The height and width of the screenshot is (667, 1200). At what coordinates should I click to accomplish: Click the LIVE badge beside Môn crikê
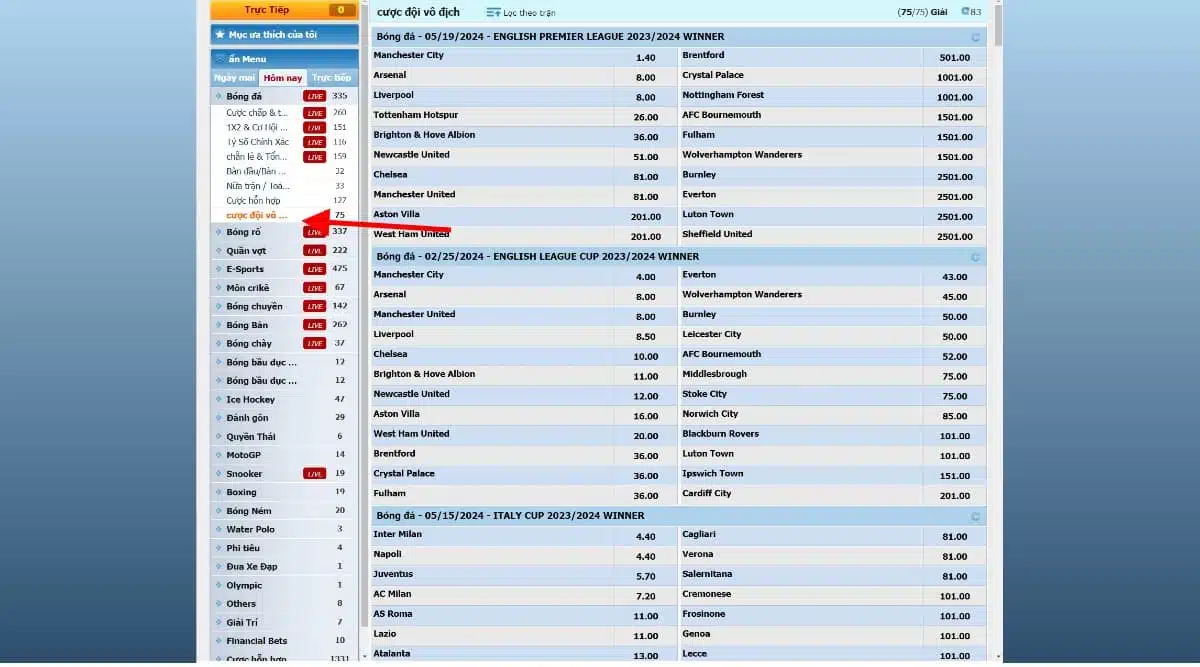(314, 288)
